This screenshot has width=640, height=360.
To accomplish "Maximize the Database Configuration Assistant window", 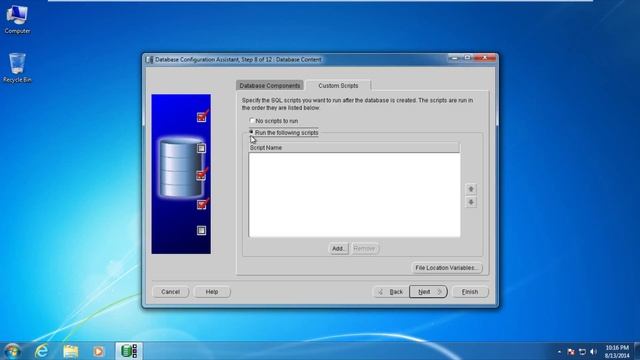I will click(x=467, y=58).
